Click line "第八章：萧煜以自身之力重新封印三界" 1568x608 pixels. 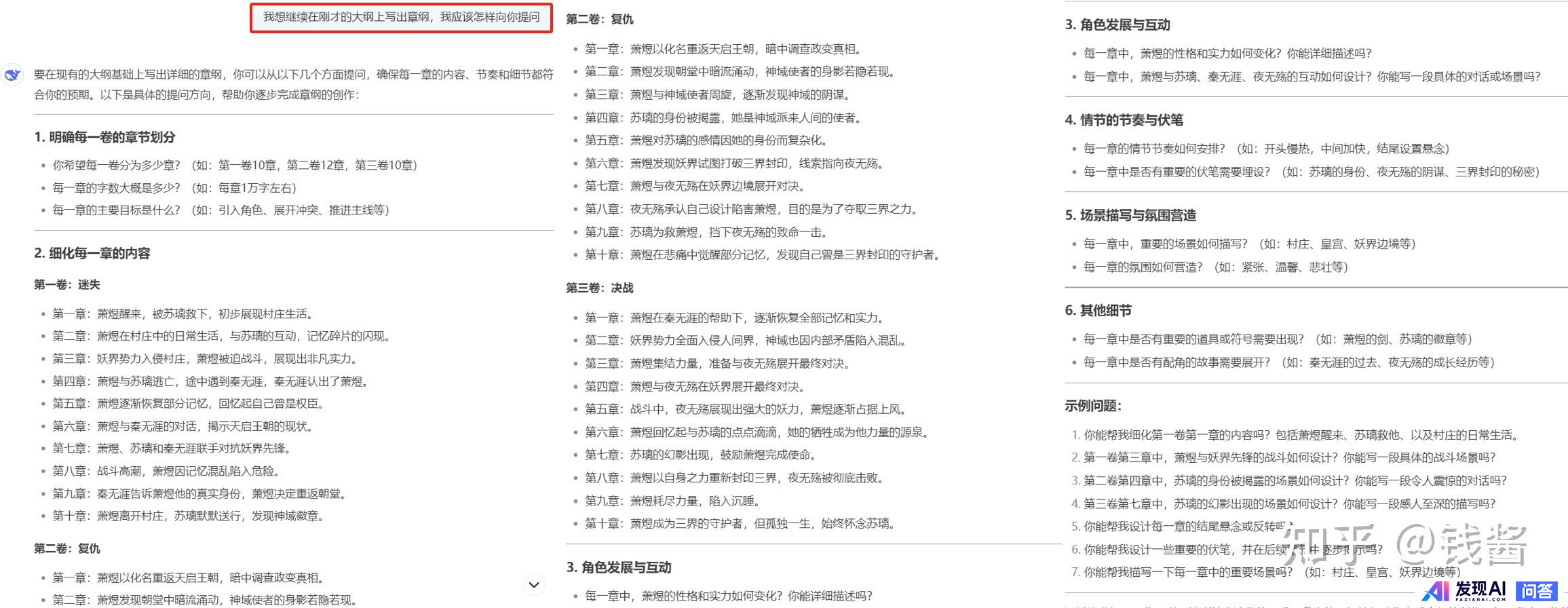[x=735, y=478]
